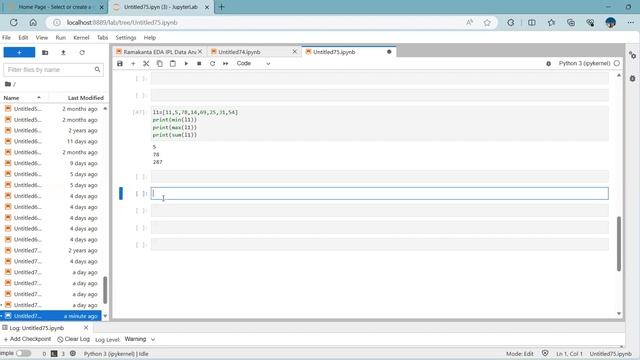This screenshot has width=640, height=360.
Task: Sort files by Last Modified column
Action: click(85, 98)
